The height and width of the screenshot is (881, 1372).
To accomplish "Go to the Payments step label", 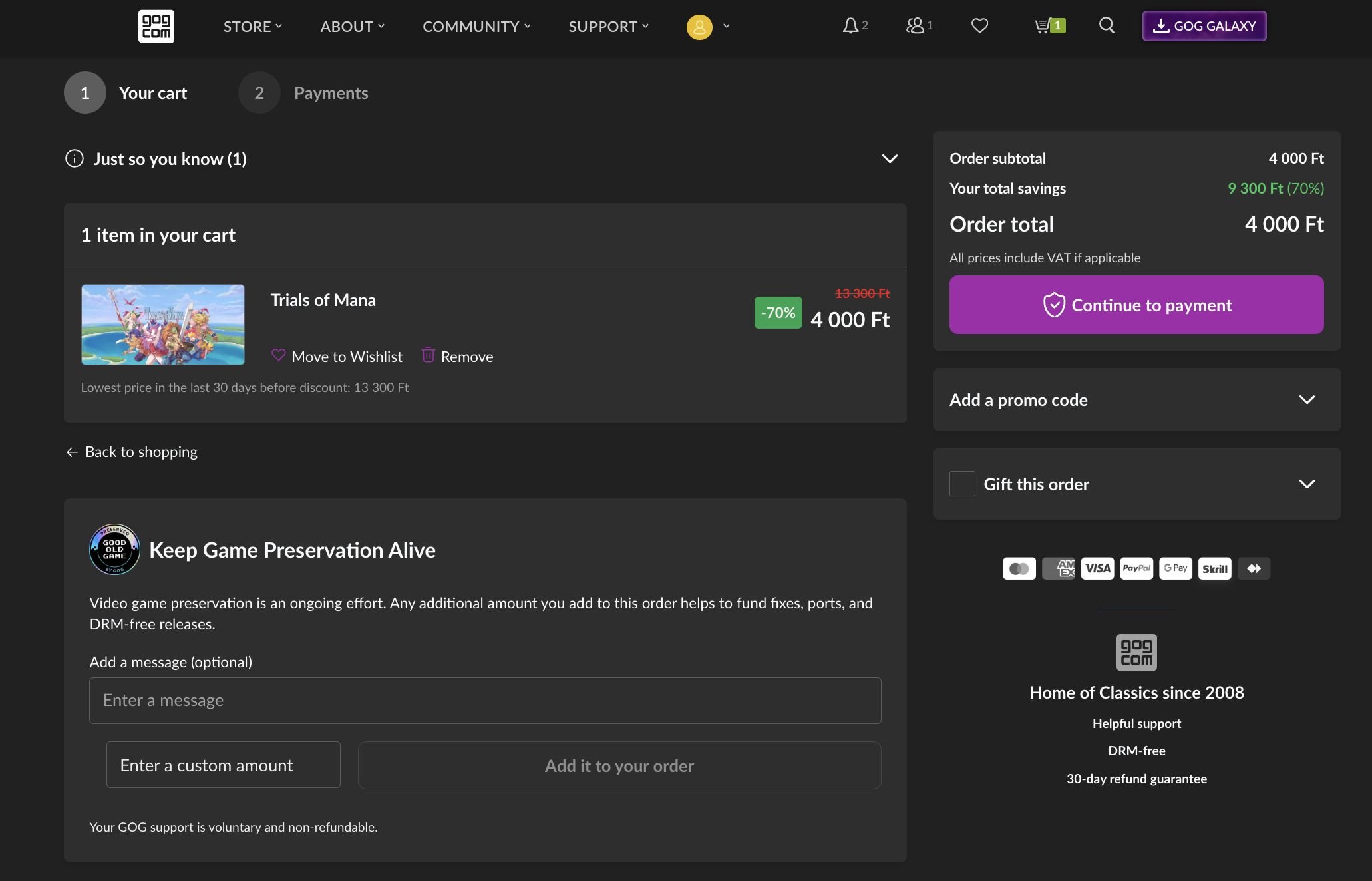I will 331,93.
